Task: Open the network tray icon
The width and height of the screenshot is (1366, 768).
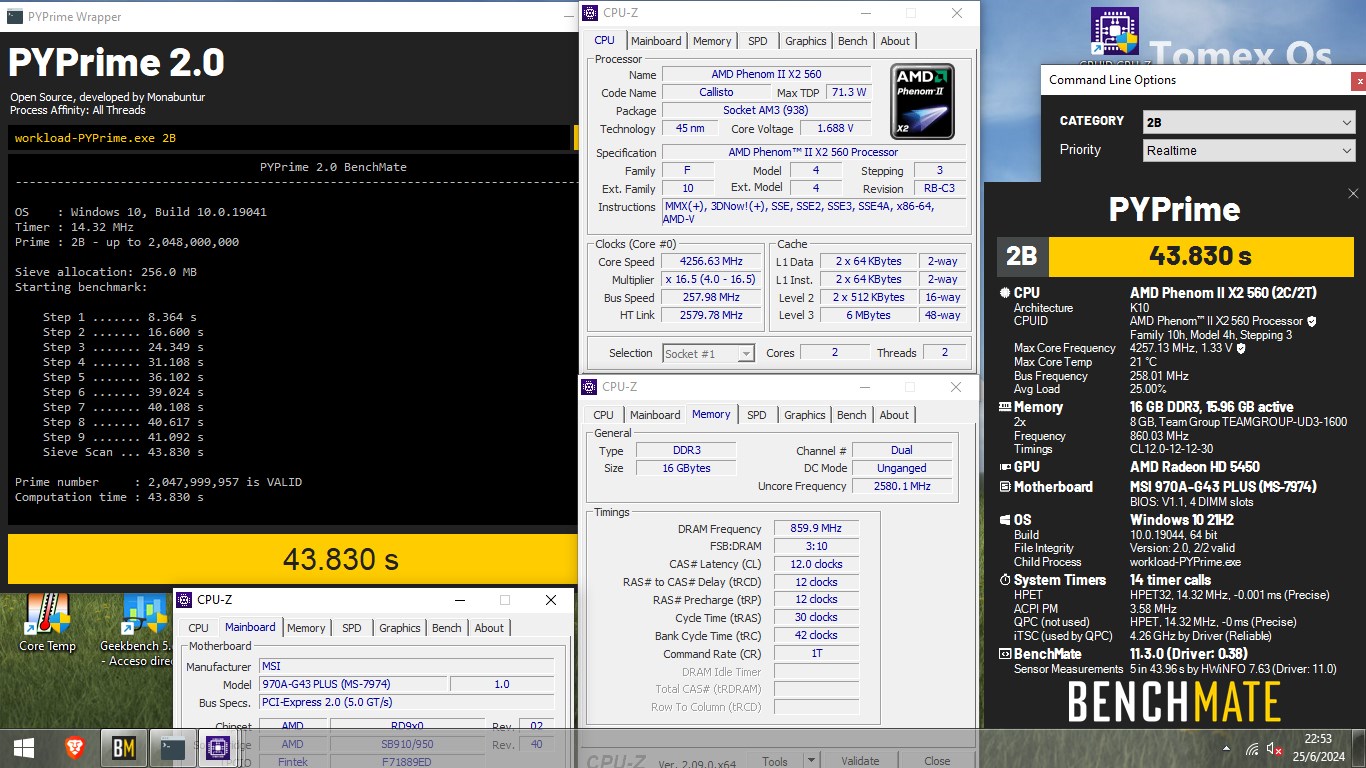Action: tap(1252, 748)
